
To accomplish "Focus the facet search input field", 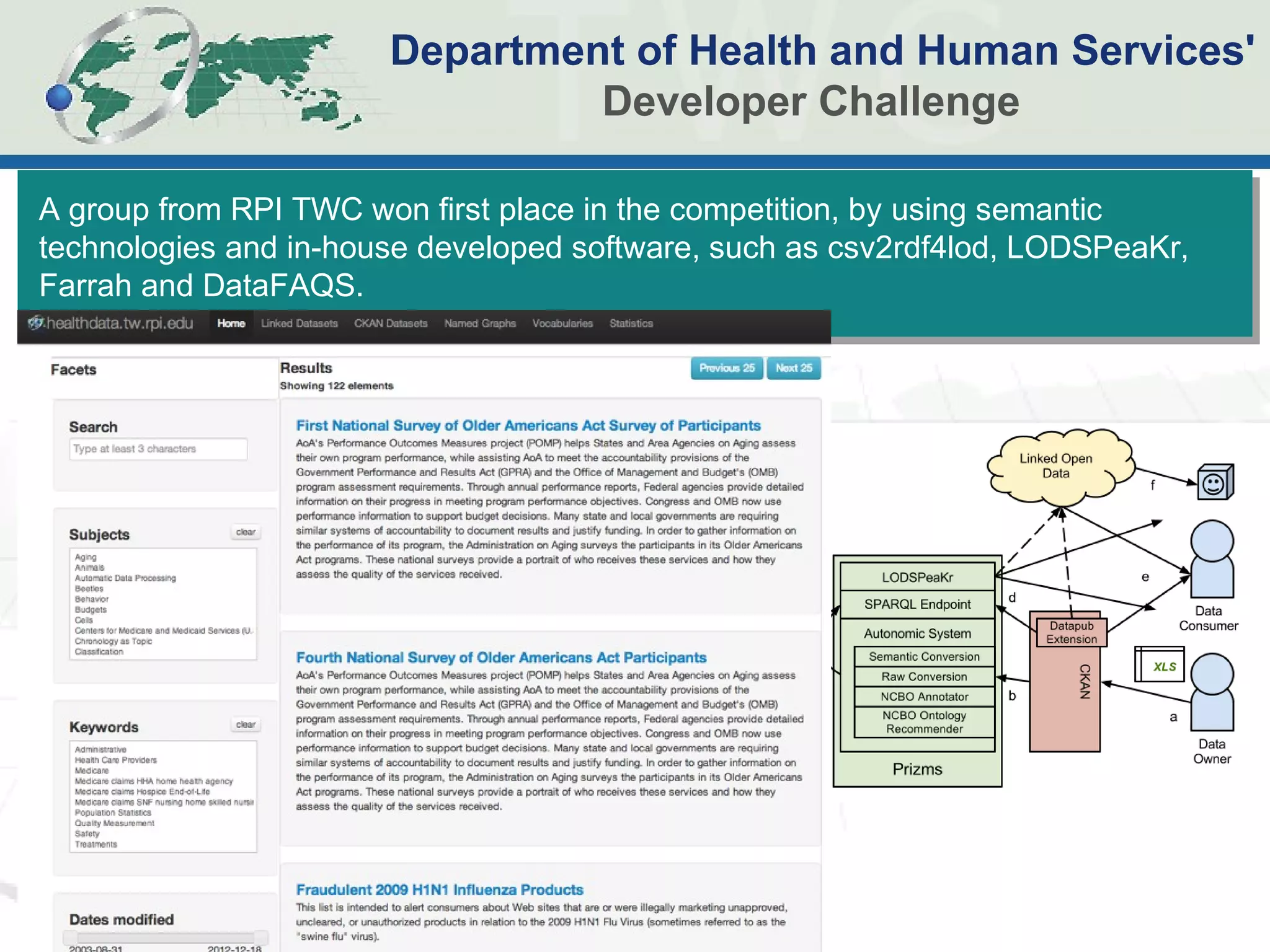I will tap(159, 449).
